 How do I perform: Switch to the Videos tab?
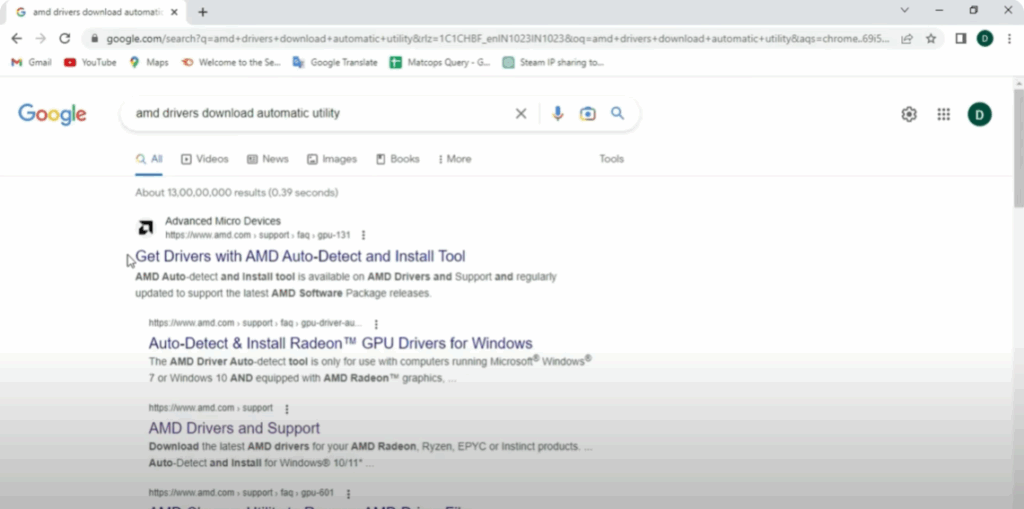tap(205, 159)
